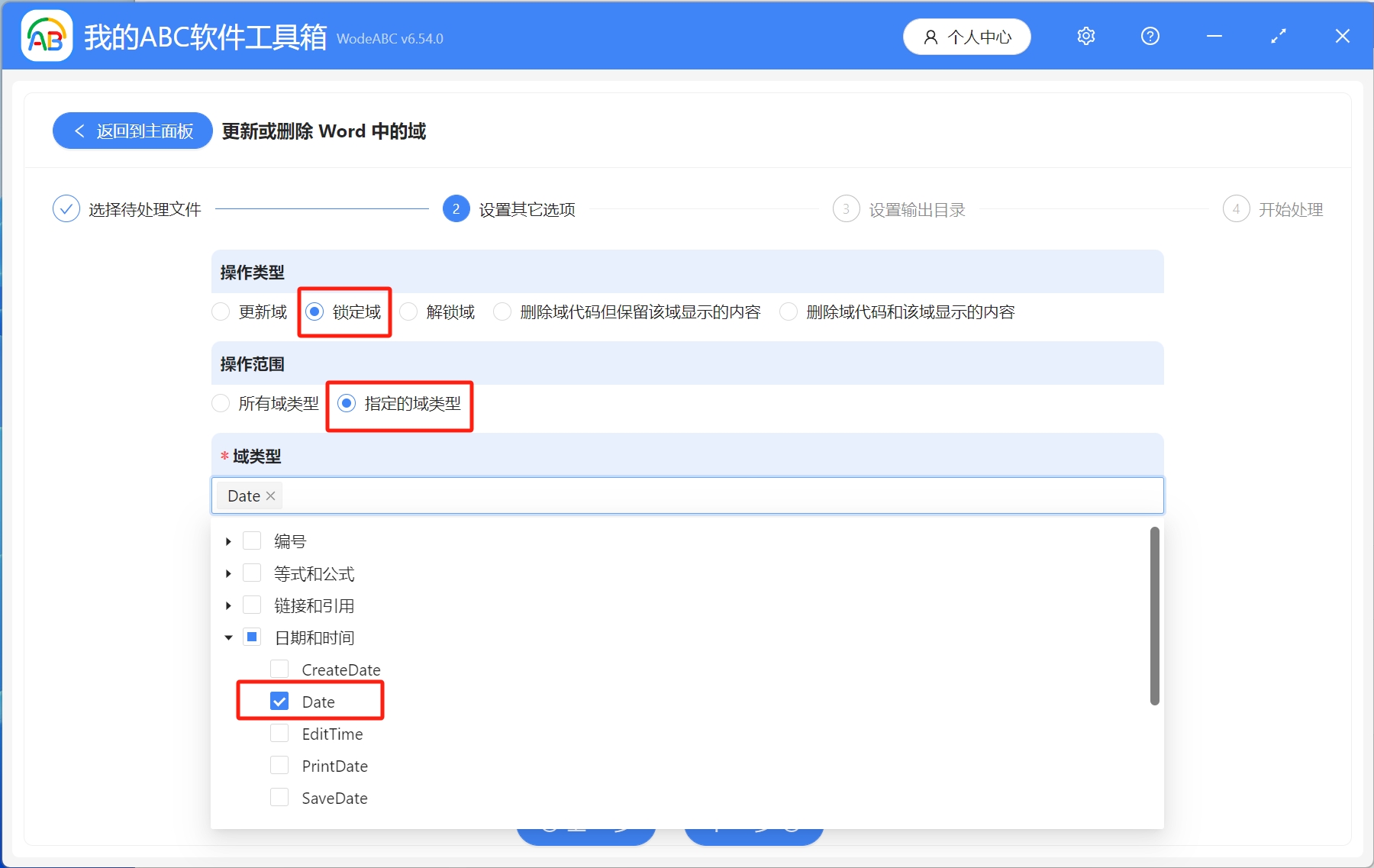Expand the 编号 tree group
This screenshot has width=1374, height=868.
pyautogui.click(x=227, y=540)
